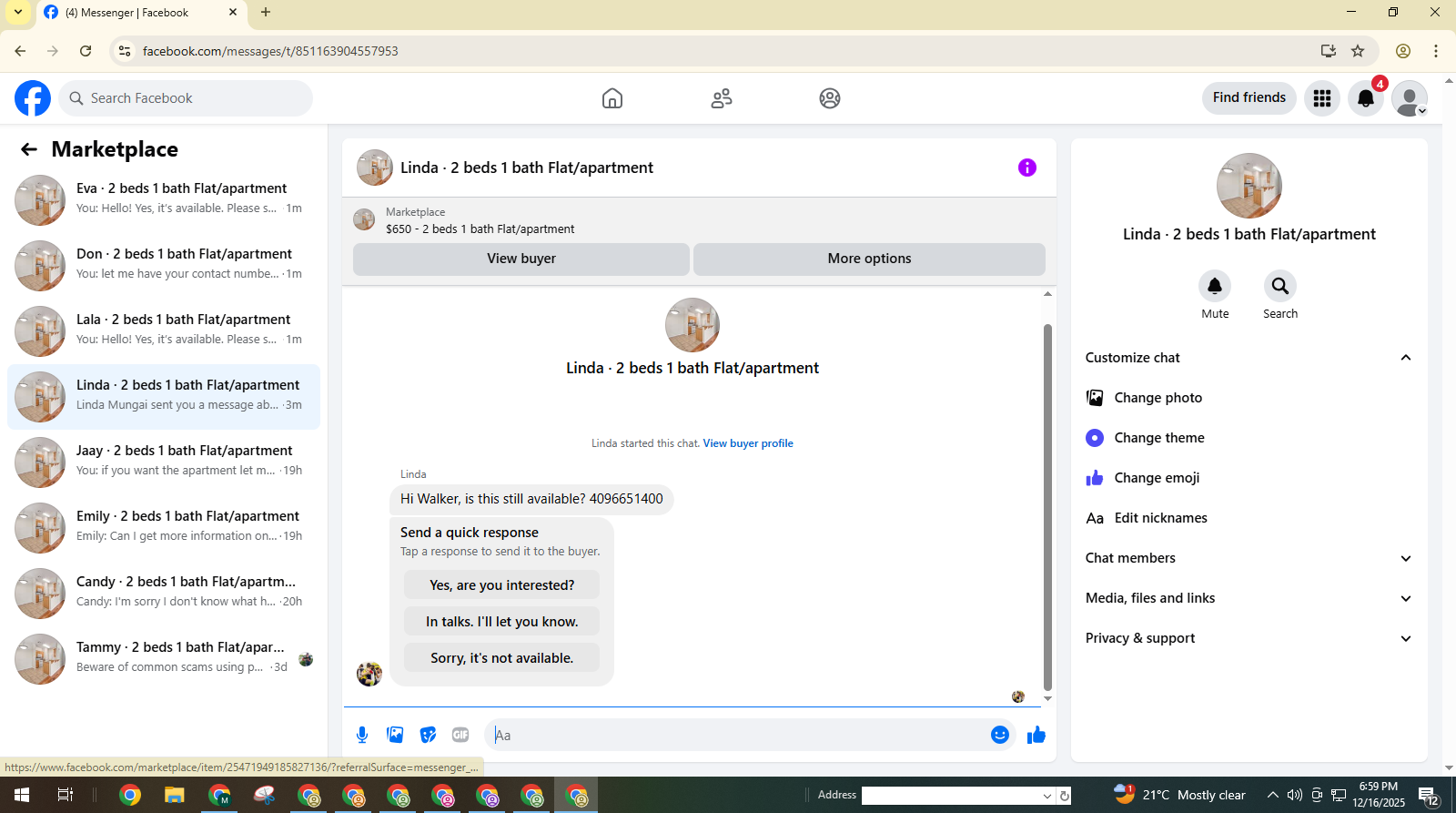Viewport: 1456px width, 813px height.
Task: Collapse the Customize chat section
Action: point(1406,358)
